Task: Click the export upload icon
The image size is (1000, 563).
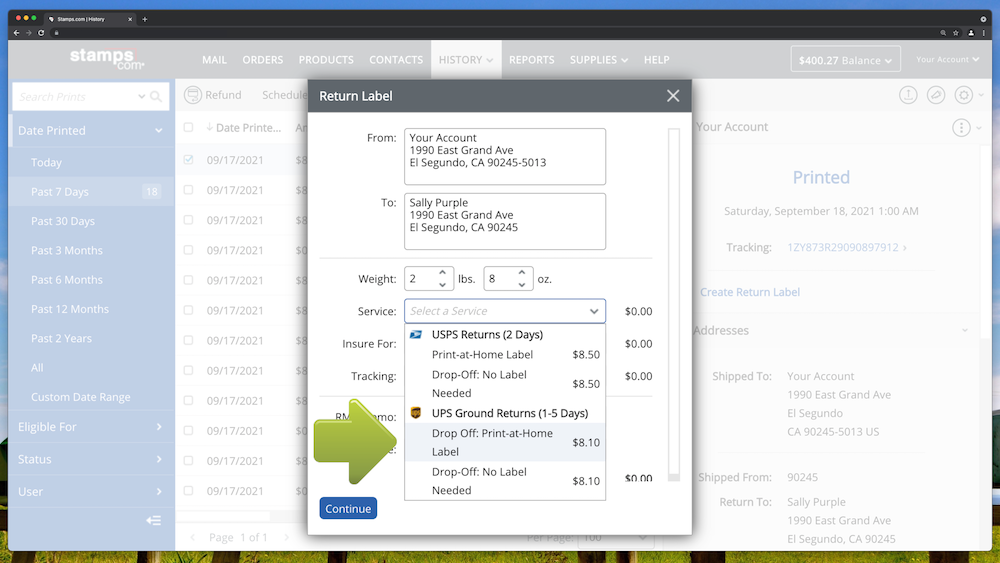Action: point(908,95)
